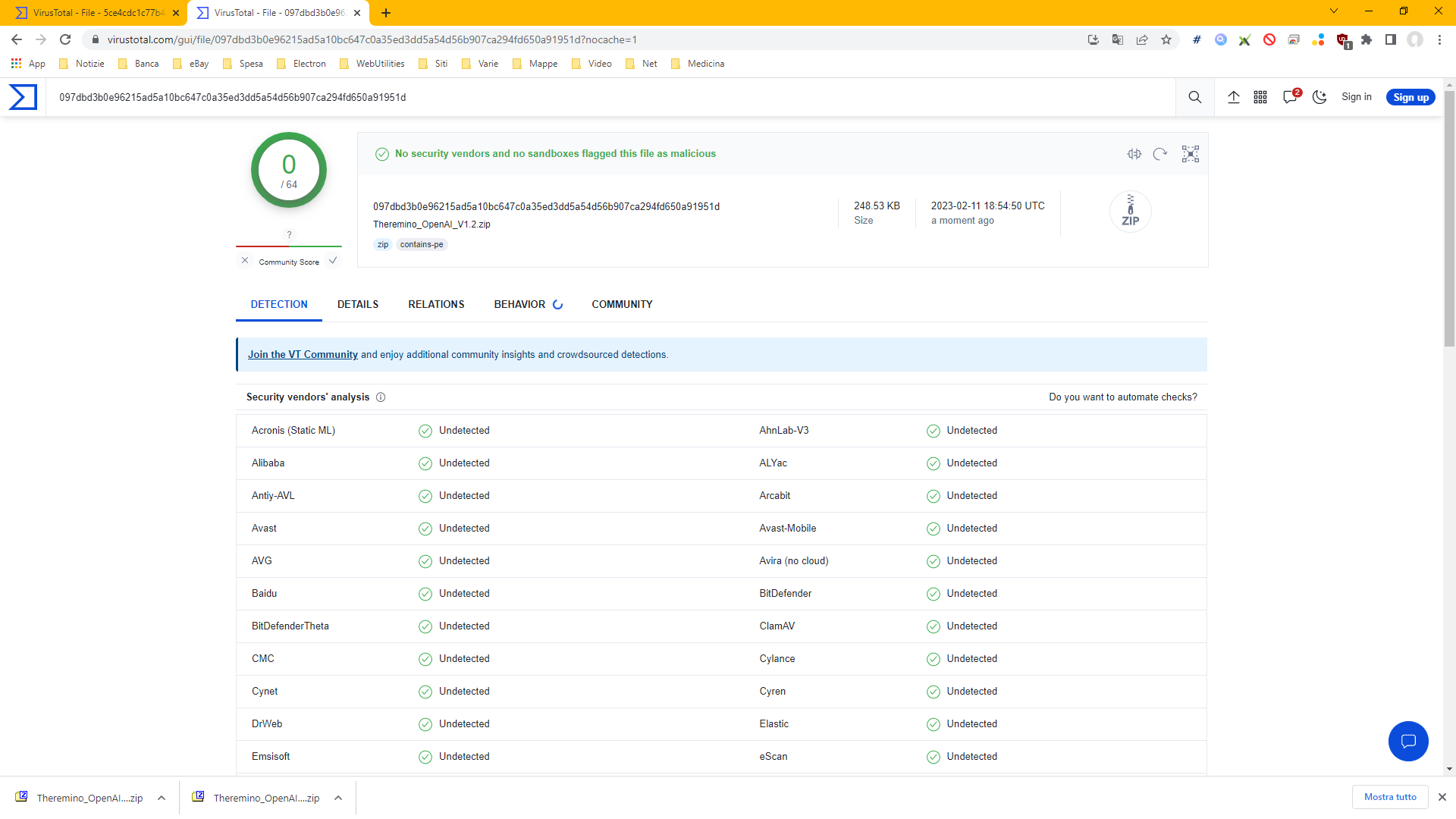Click the zip tag chip
The image size is (1456, 819).
[x=383, y=244]
